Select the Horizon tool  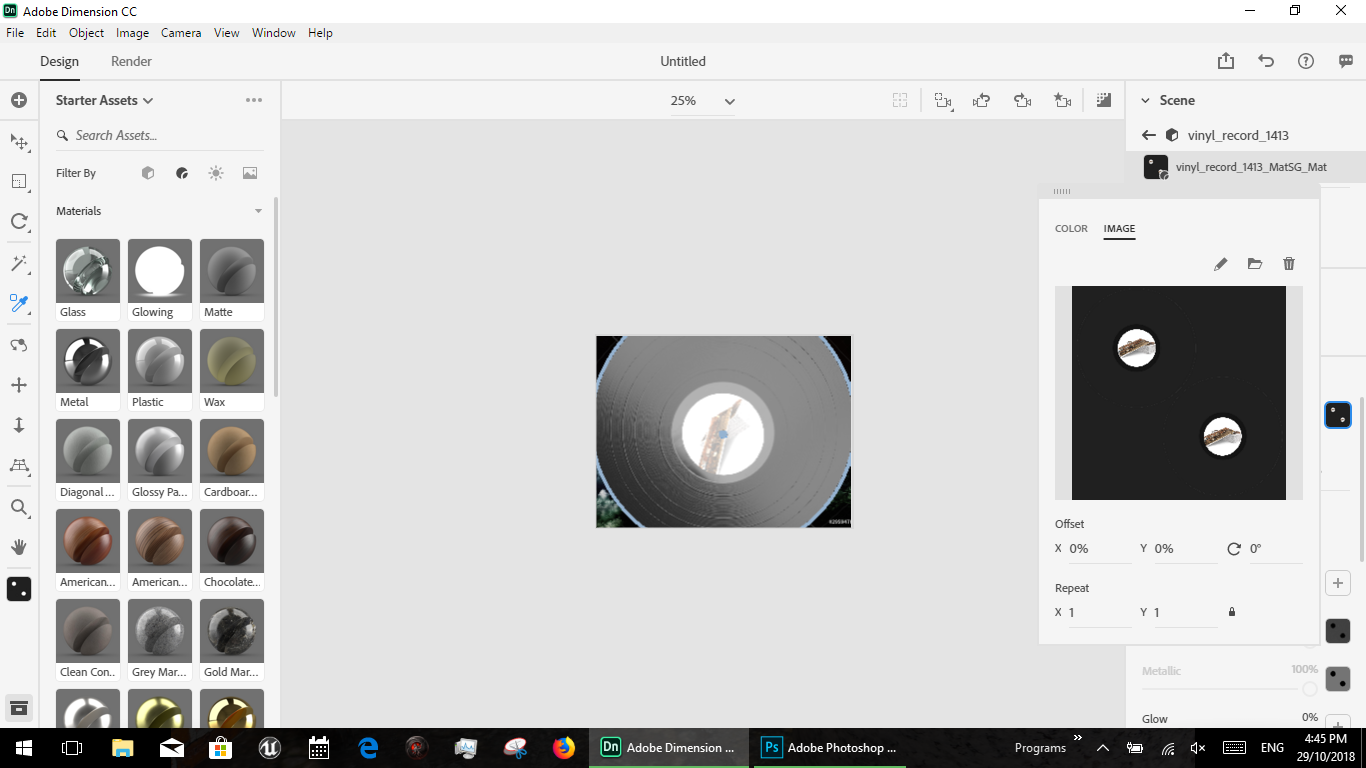[x=19, y=466]
